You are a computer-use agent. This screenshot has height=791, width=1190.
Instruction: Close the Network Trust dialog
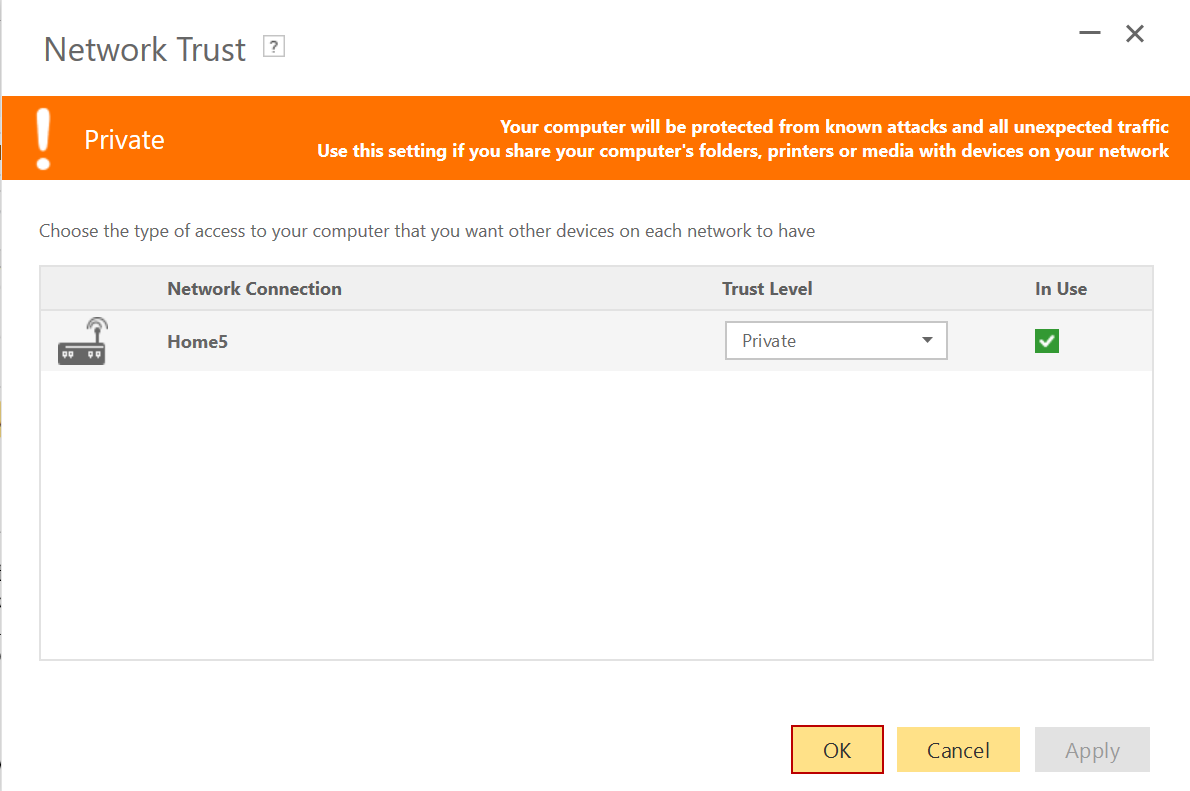[x=1135, y=34]
